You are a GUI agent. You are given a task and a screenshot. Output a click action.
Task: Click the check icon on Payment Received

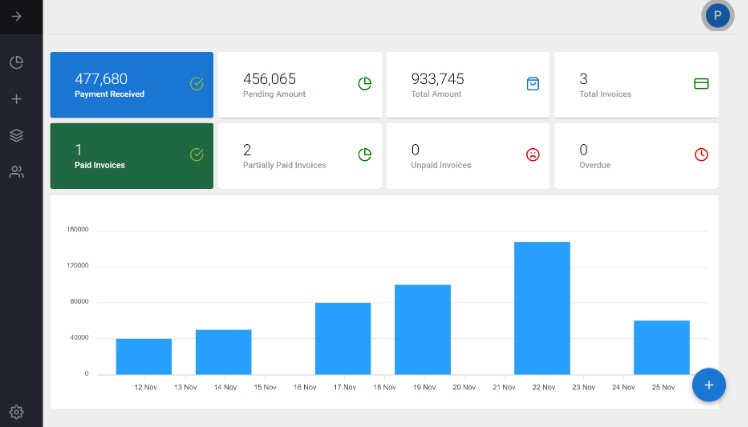197,84
